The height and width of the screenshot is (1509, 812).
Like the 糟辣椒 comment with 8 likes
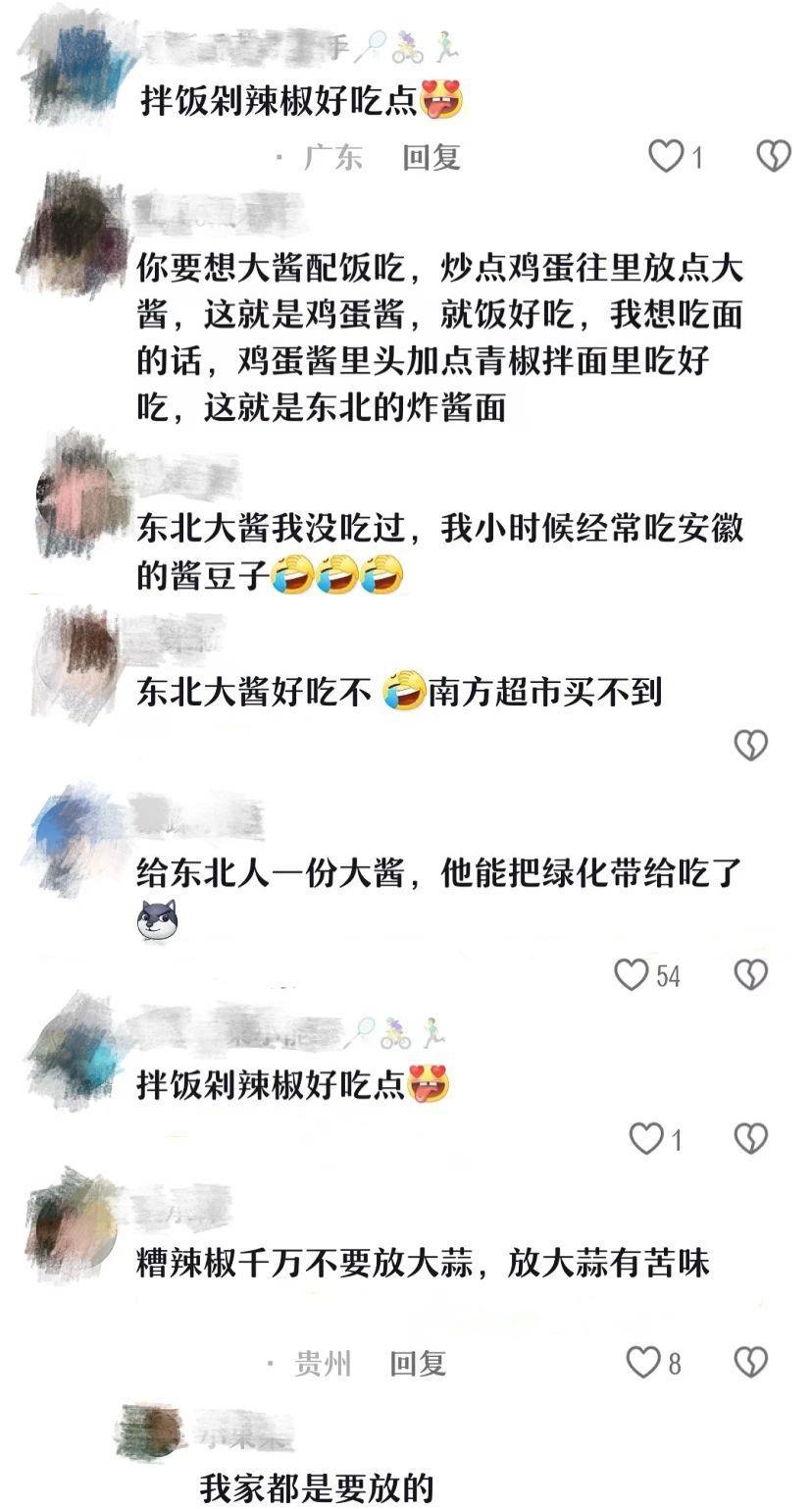[643, 1362]
